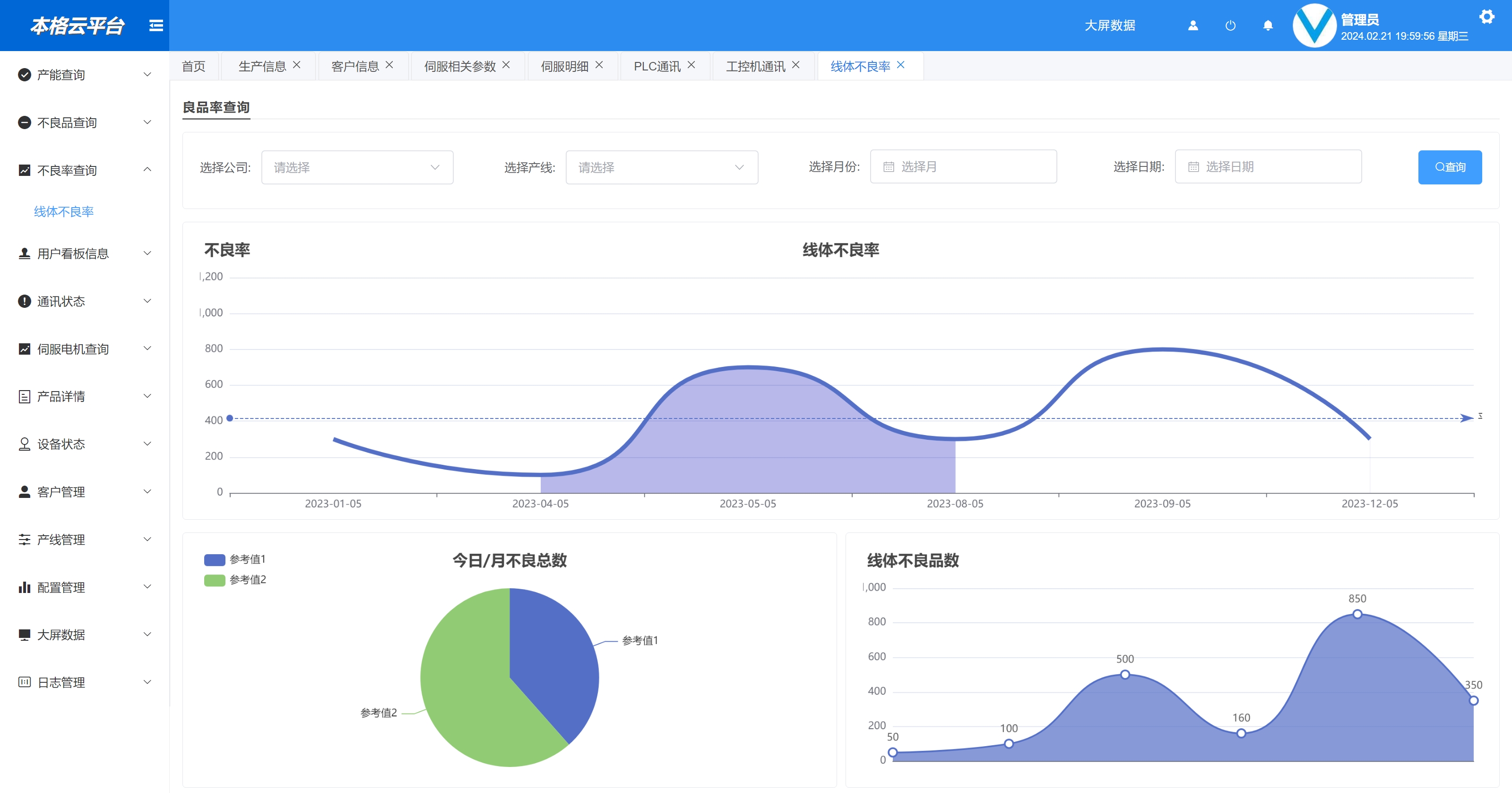1512x793 pixels.
Task: Collapse the sidebar with the hamburger icon
Action: (x=156, y=25)
